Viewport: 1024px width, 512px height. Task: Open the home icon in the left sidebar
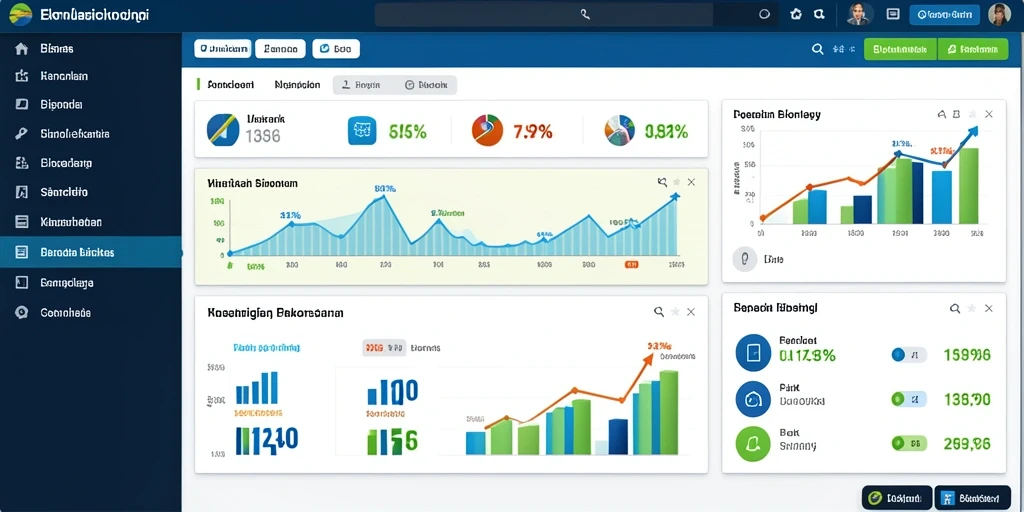pos(22,48)
